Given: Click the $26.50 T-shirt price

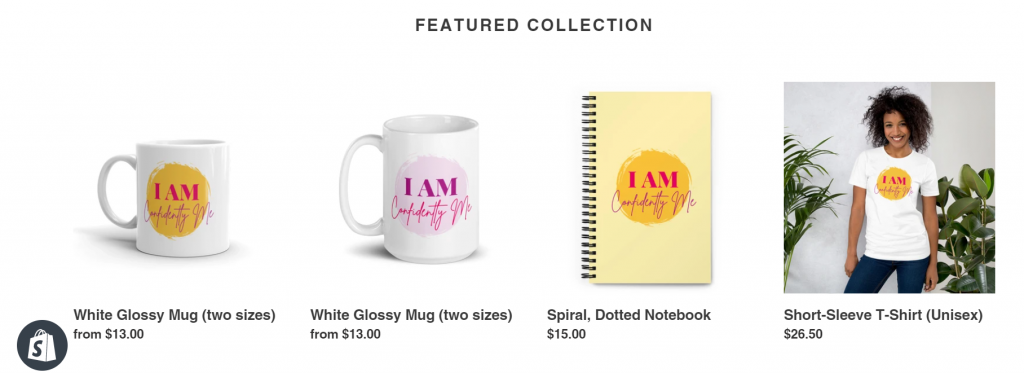Looking at the screenshot, I should (x=803, y=334).
